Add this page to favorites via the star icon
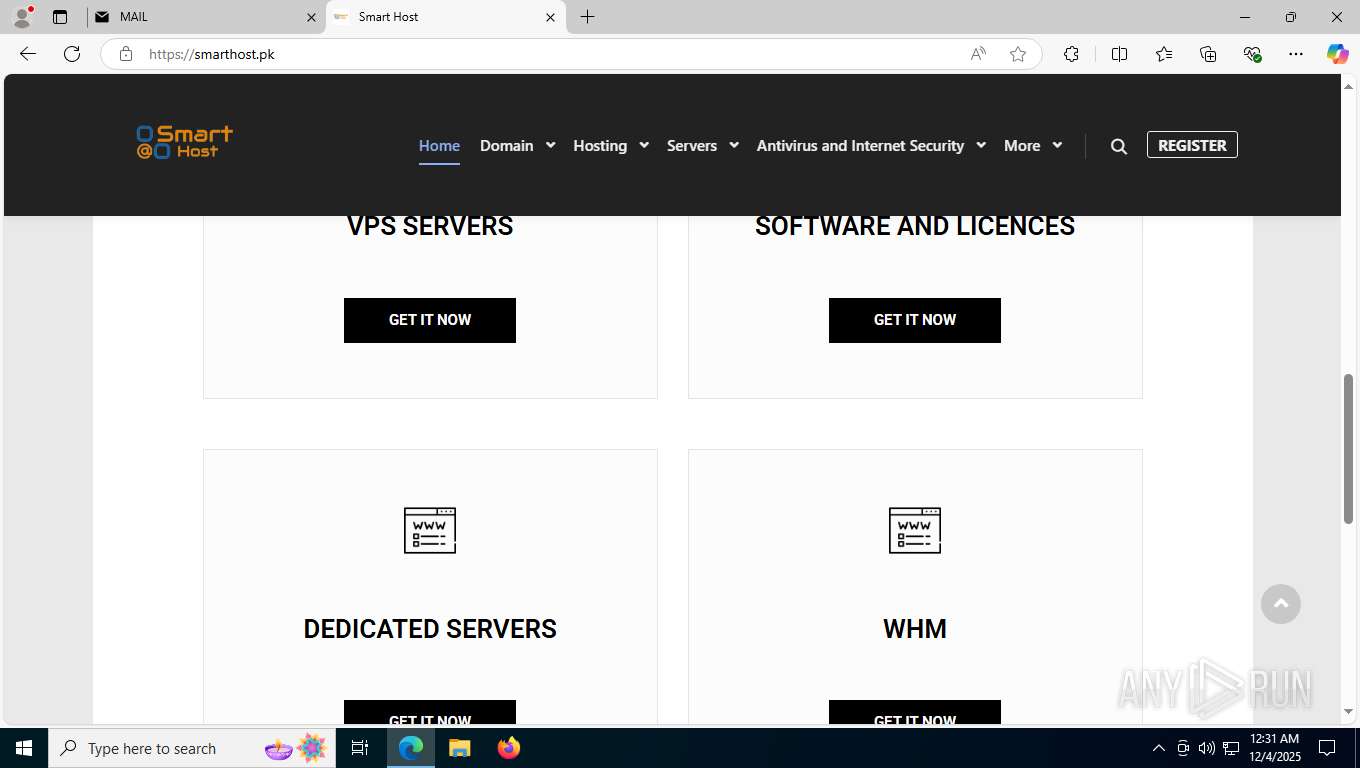This screenshot has height=768, width=1360. point(1018,54)
